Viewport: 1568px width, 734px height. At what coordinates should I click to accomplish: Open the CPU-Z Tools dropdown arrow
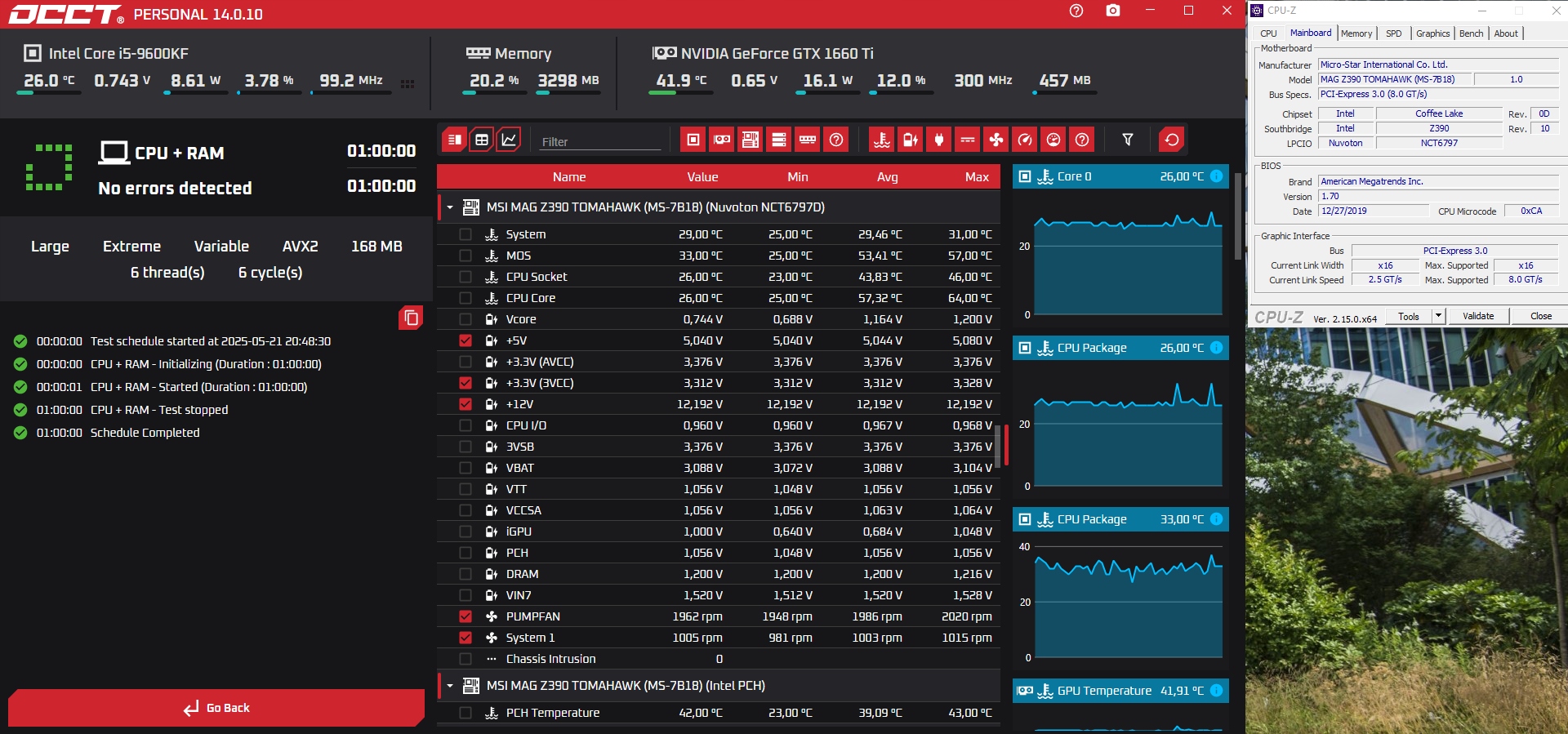pos(1438,316)
